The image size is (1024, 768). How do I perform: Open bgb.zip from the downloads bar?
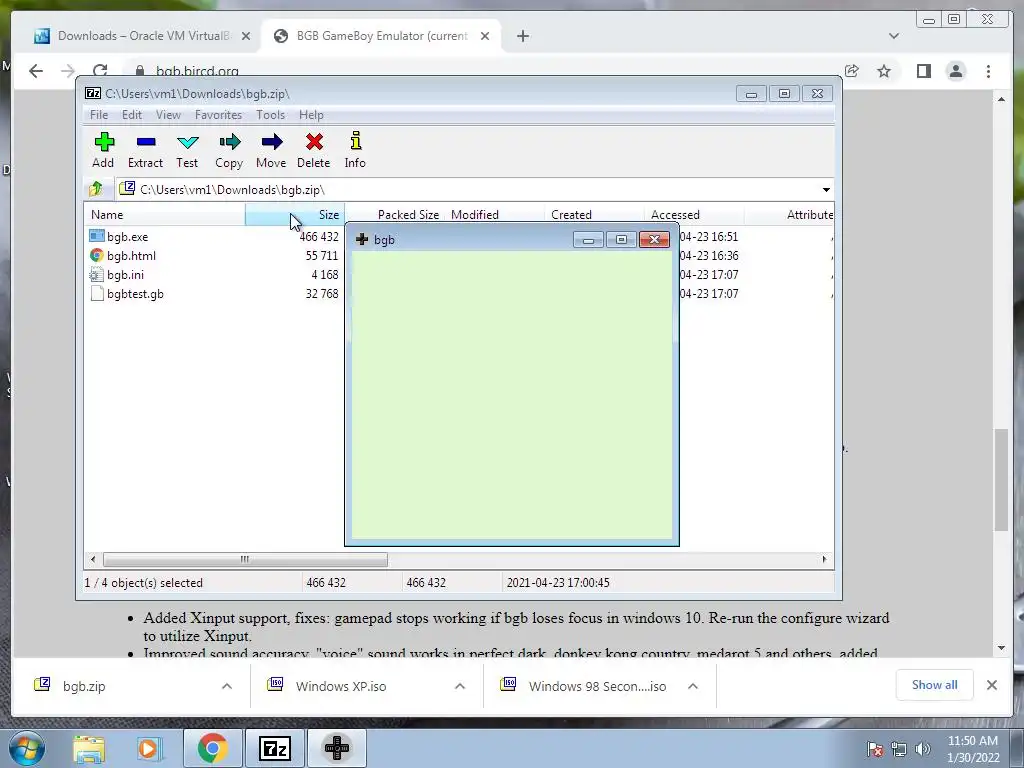(84, 686)
